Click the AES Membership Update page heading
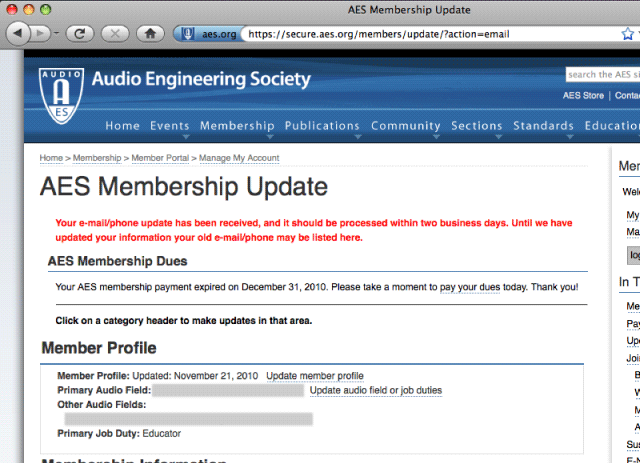Viewport: 640px width, 463px height. tap(184, 187)
